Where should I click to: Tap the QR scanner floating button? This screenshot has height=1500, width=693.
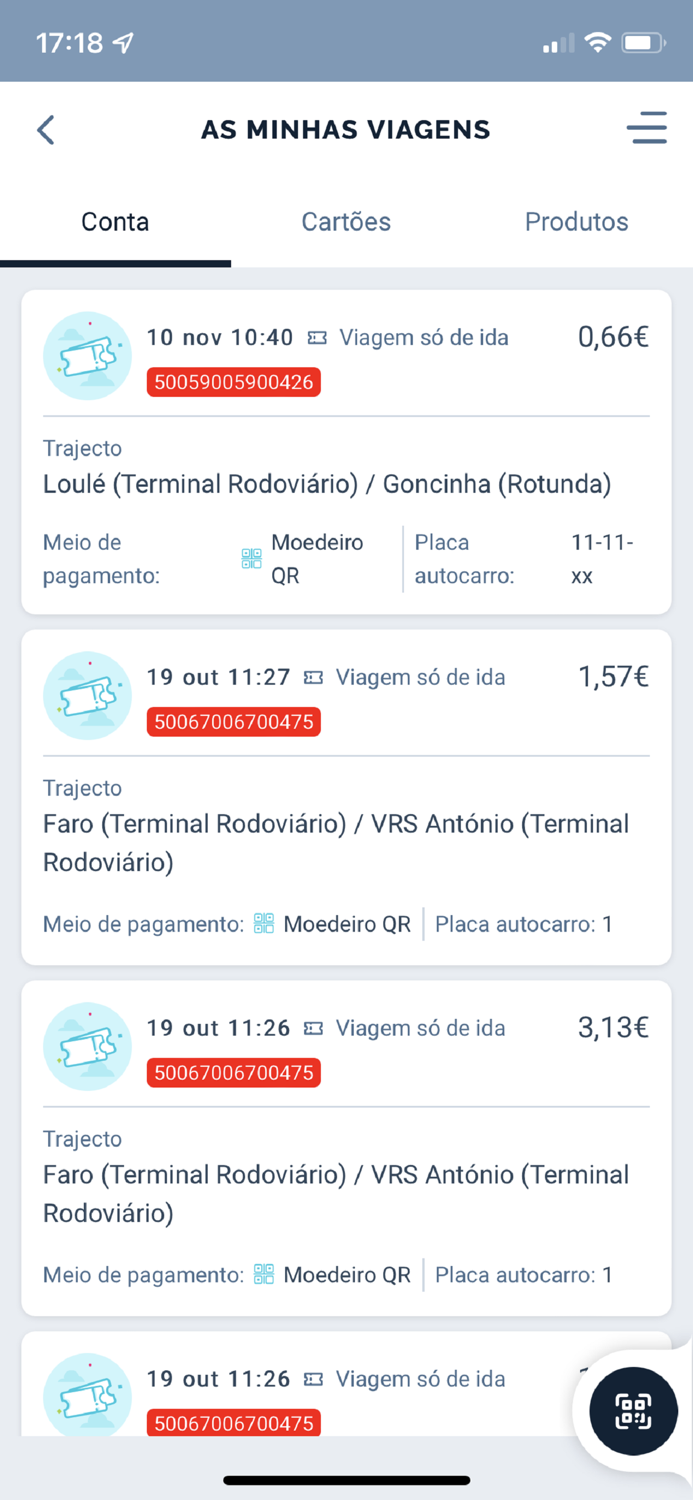click(634, 1411)
